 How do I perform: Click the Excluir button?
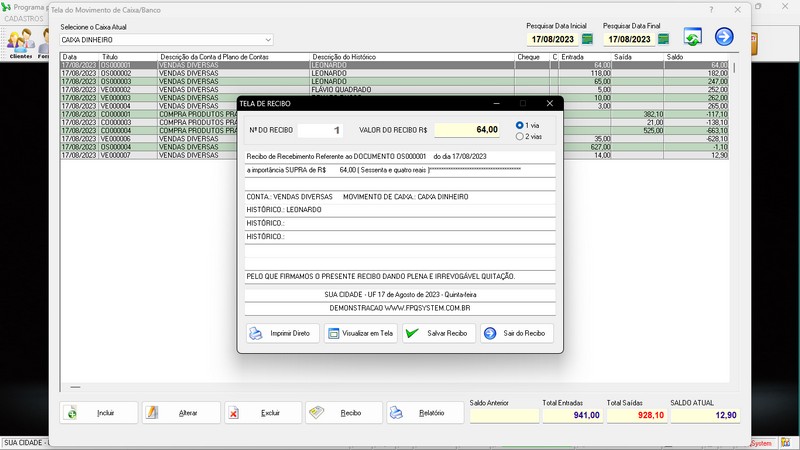point(263,413)
